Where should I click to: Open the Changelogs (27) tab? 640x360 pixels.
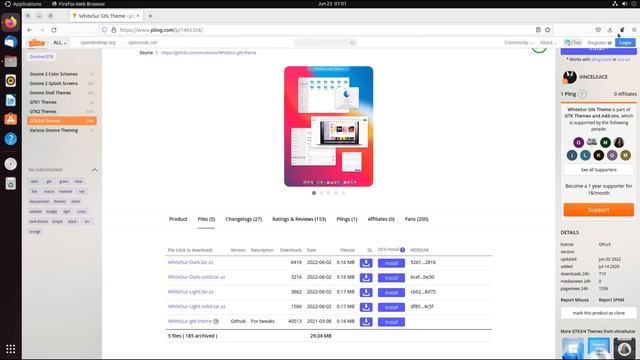pyautogui.click(x=244, y=219)
